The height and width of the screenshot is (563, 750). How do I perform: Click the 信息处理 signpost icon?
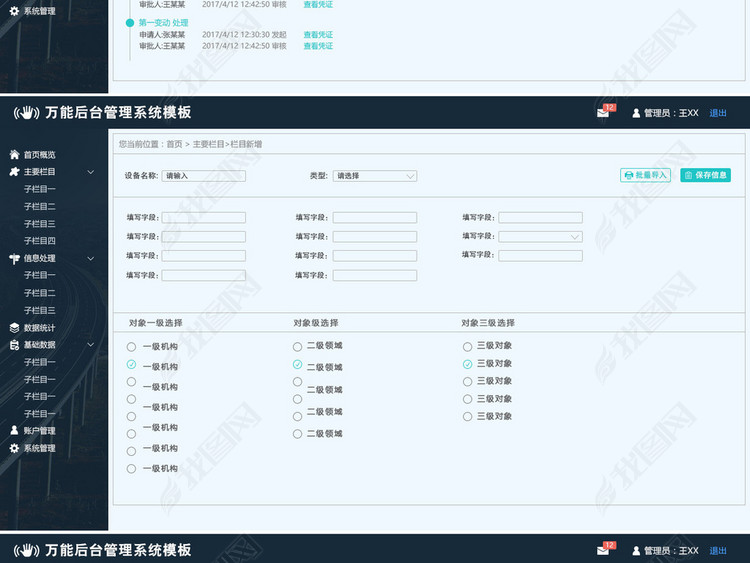click(14, 259)
